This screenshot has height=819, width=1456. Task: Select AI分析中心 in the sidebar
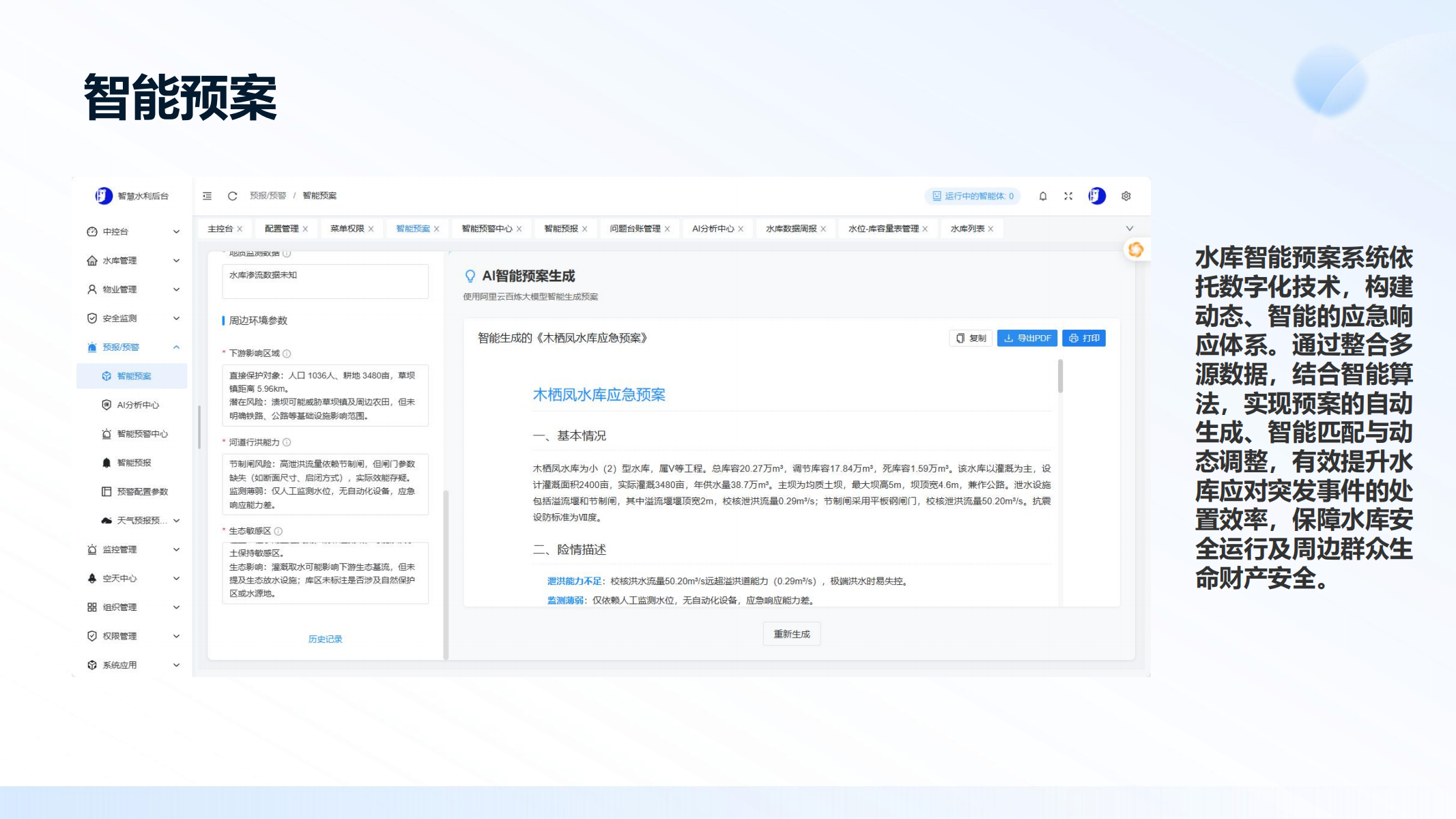(137, 405)
